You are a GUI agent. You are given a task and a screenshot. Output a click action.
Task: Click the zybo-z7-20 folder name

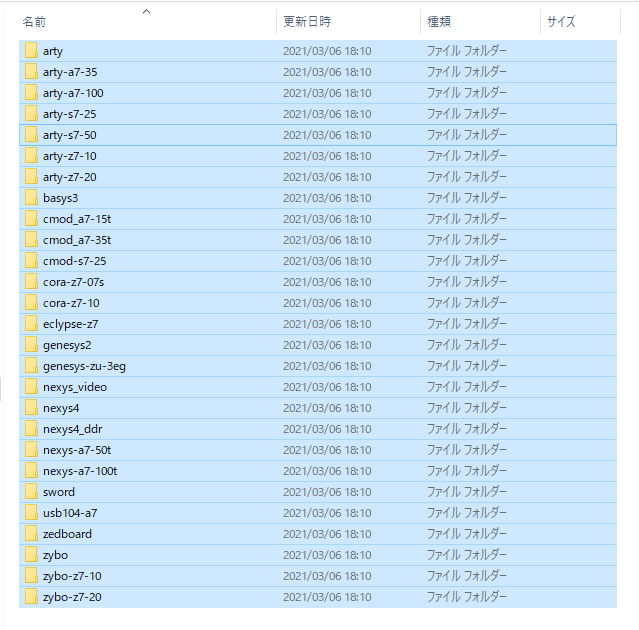[72, 597]
